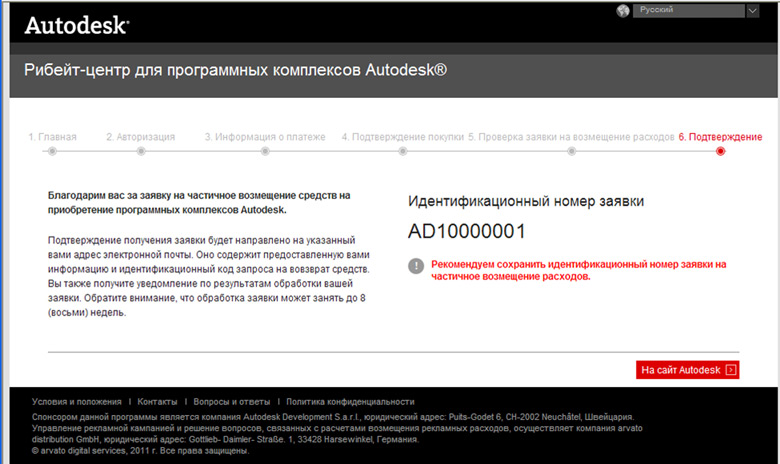Open the Контакты footer link
This screenshot has height=464, width=780.
point(157,402)
